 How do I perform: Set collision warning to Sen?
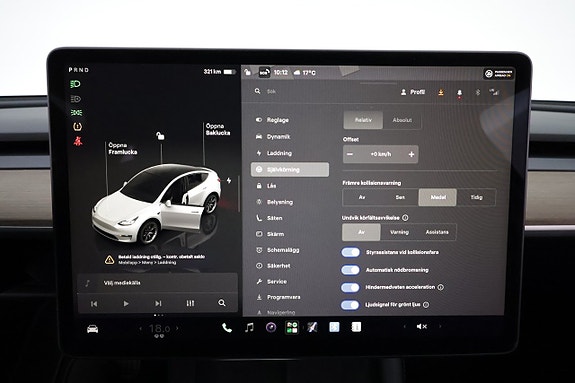click(x=400, y=197)
